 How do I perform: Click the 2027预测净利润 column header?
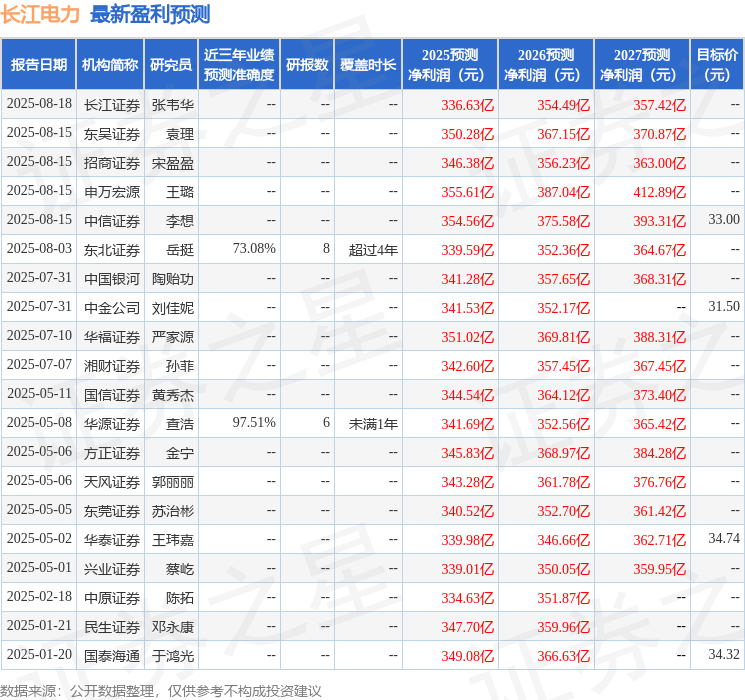(642, 65)
